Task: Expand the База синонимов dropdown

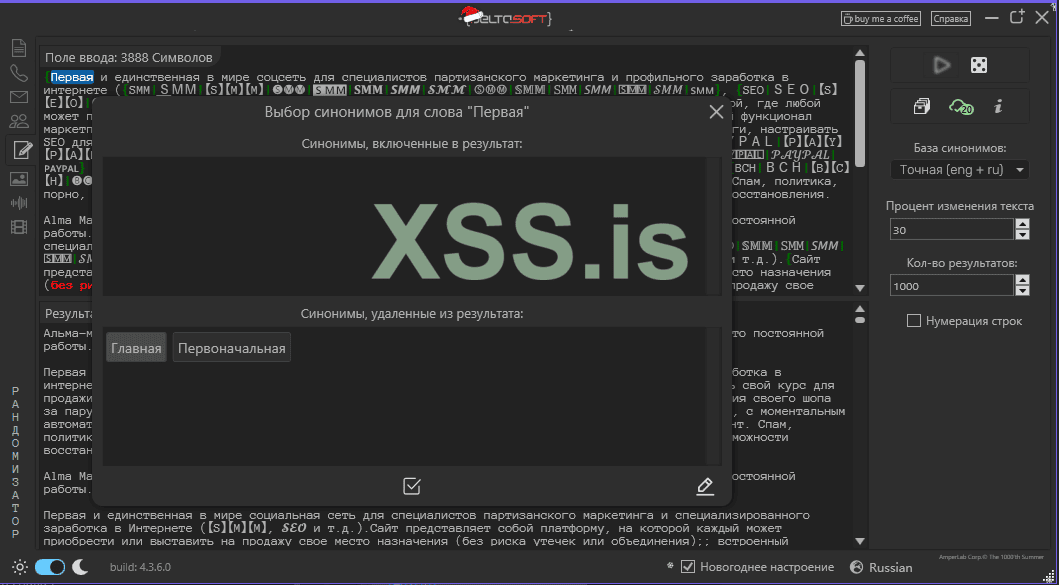Action: pos(960,170)
